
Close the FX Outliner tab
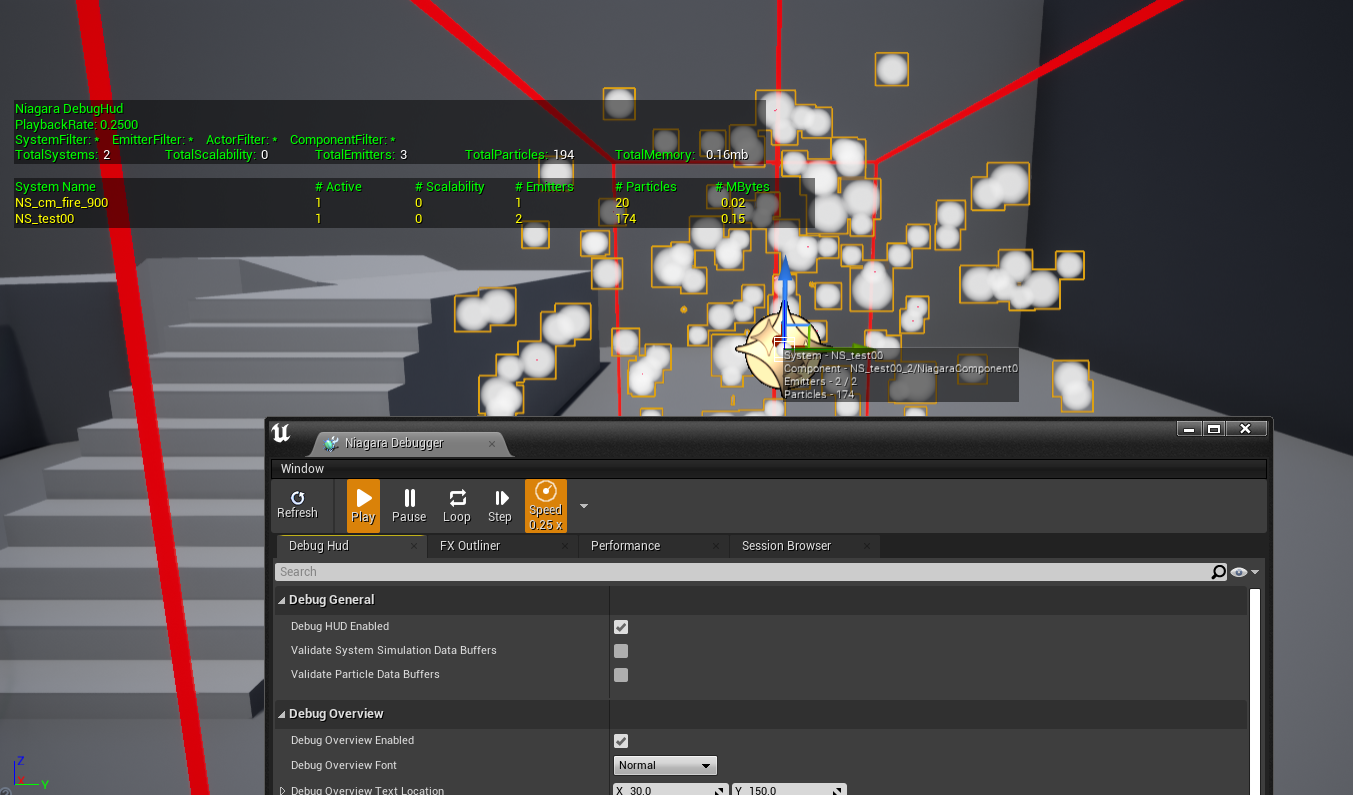567,546
